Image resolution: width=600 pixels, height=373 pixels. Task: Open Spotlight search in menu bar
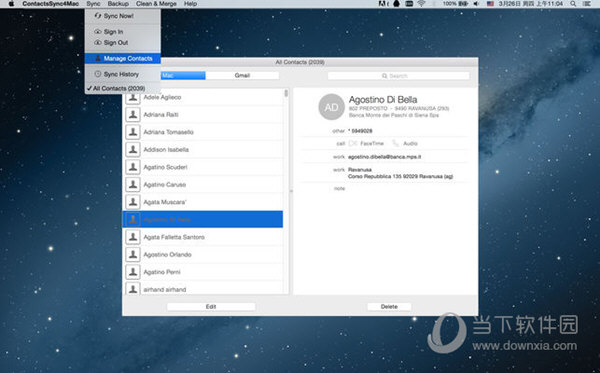(573, 4)
